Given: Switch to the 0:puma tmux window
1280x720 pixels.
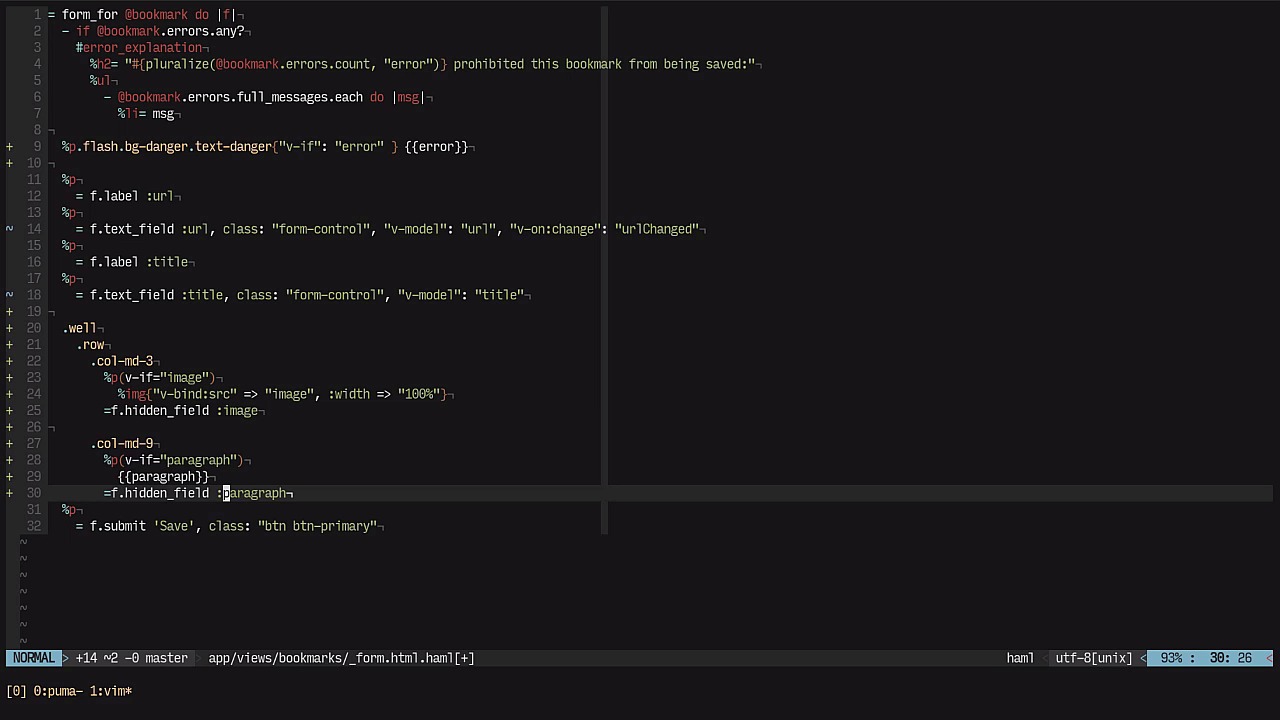Looking at the screenshot, I should [57, 691].
